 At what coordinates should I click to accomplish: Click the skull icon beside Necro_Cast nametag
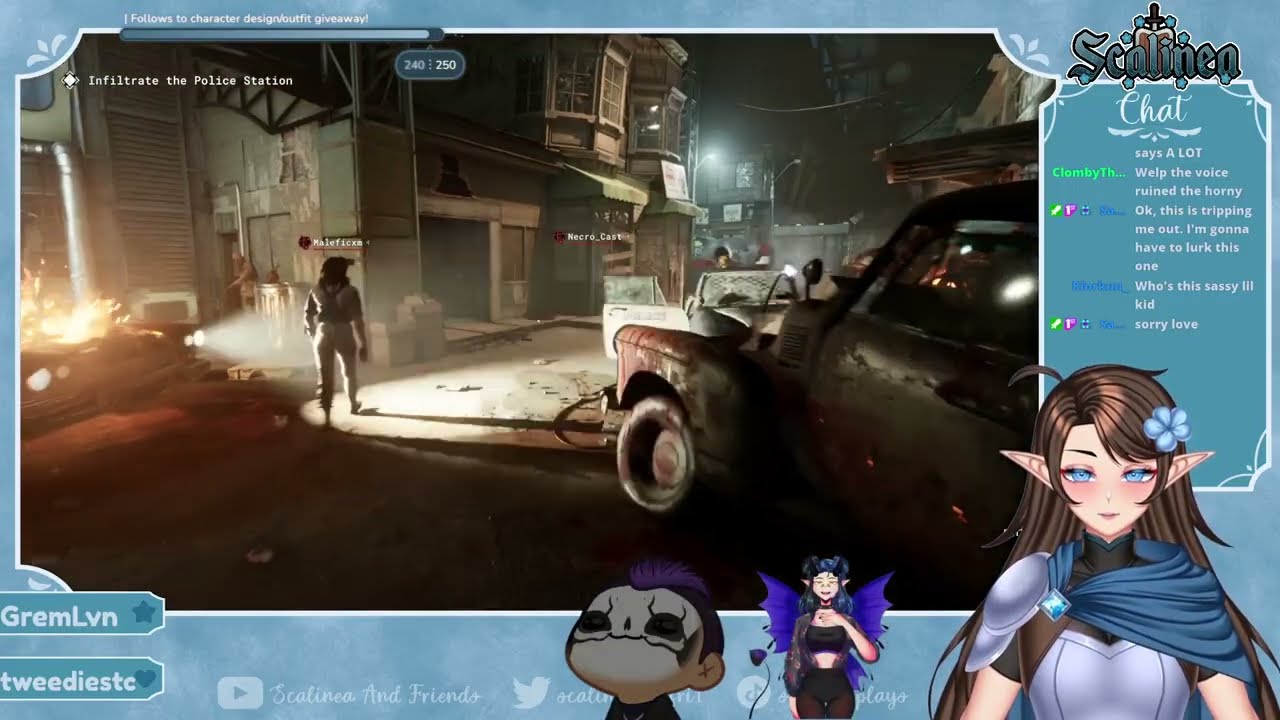559,237
